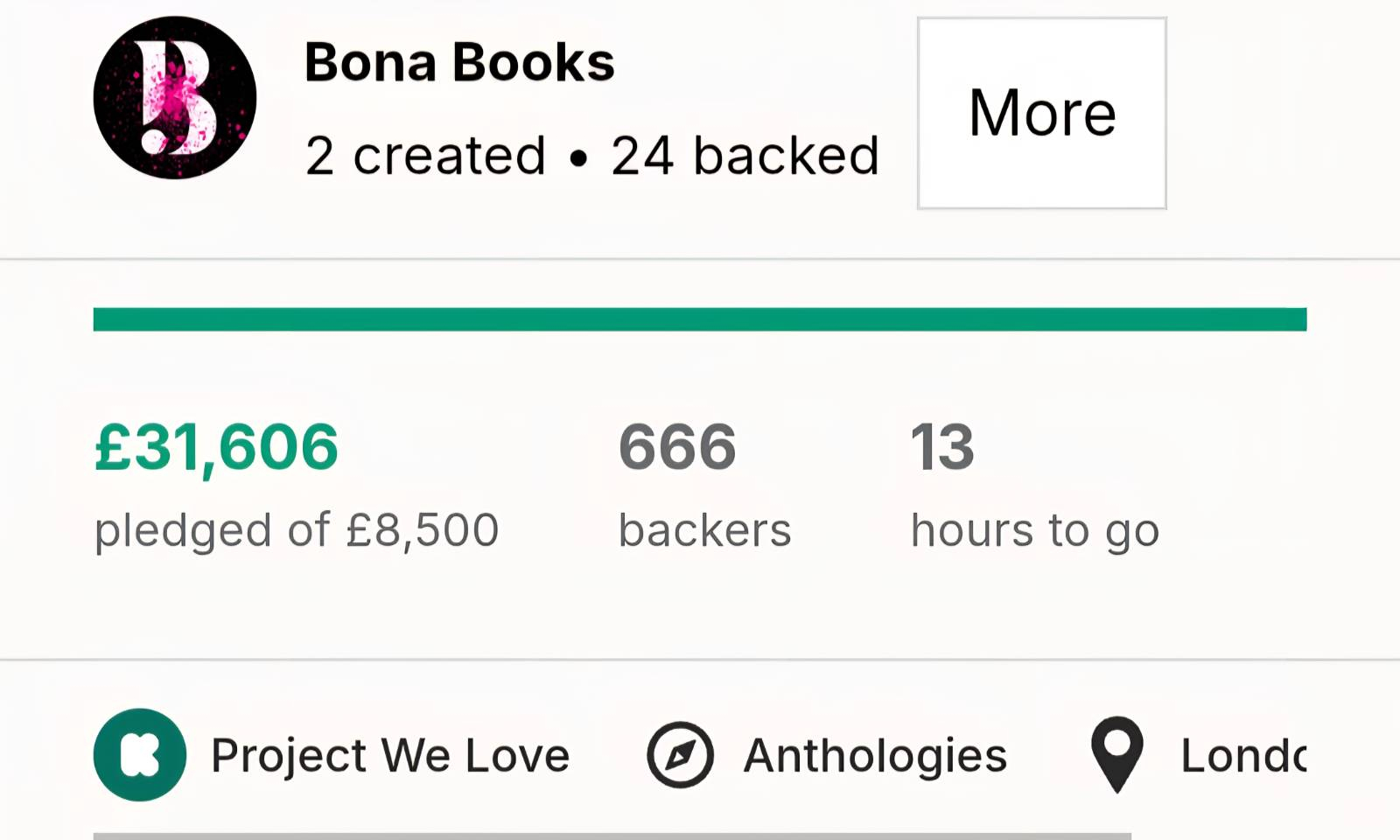1400x840 pixels.
Task: Click the compass category icon
Action: [x=680, y=754]
